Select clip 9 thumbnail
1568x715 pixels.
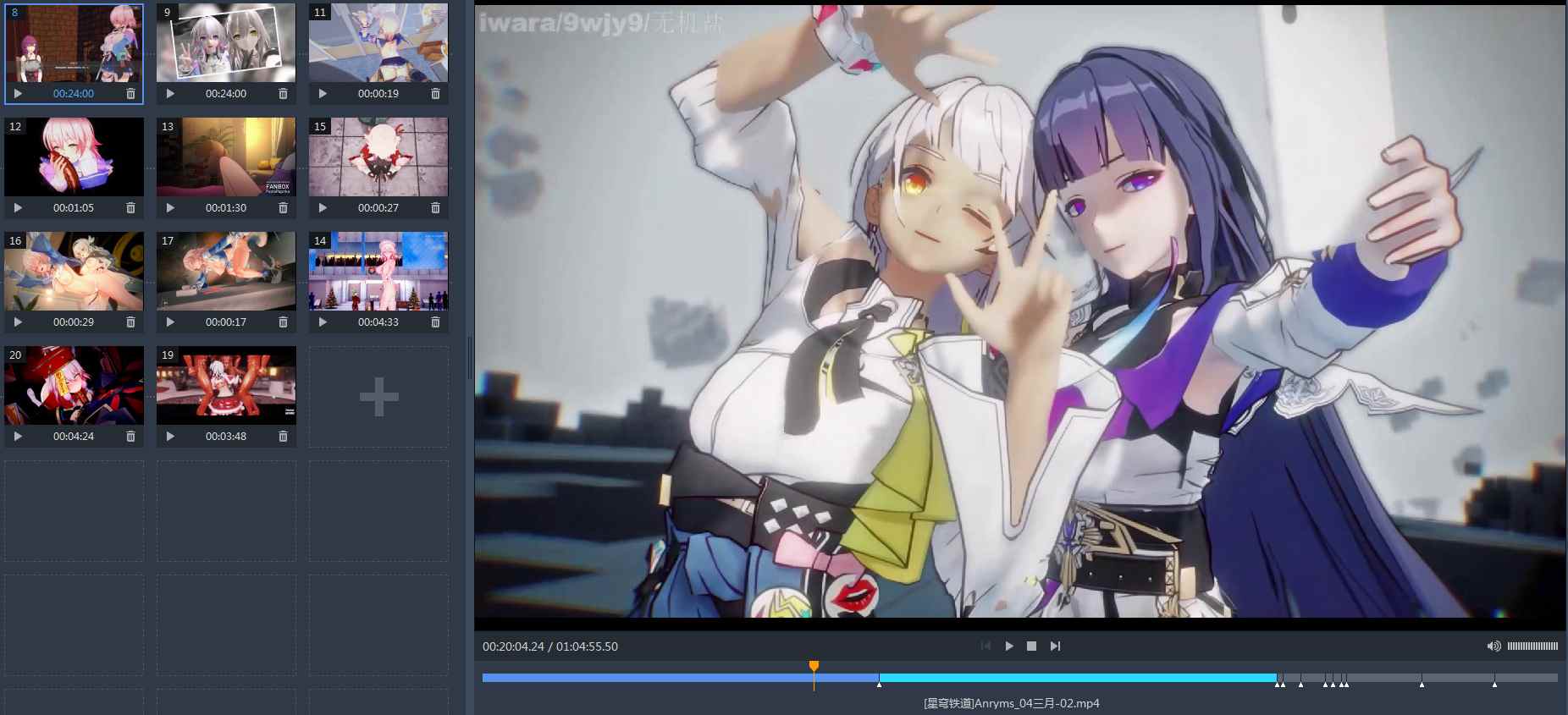tap(226, 43)
